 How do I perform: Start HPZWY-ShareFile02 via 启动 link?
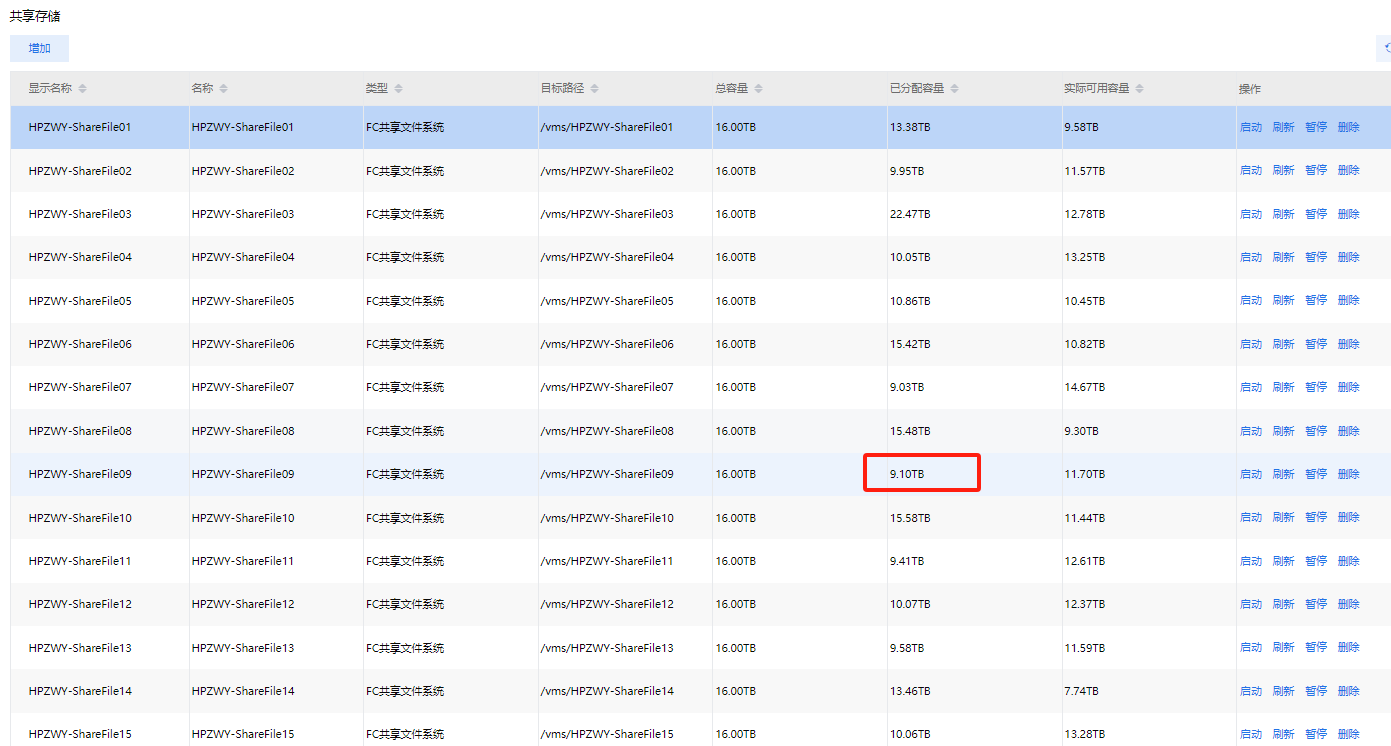point(1251,171)
